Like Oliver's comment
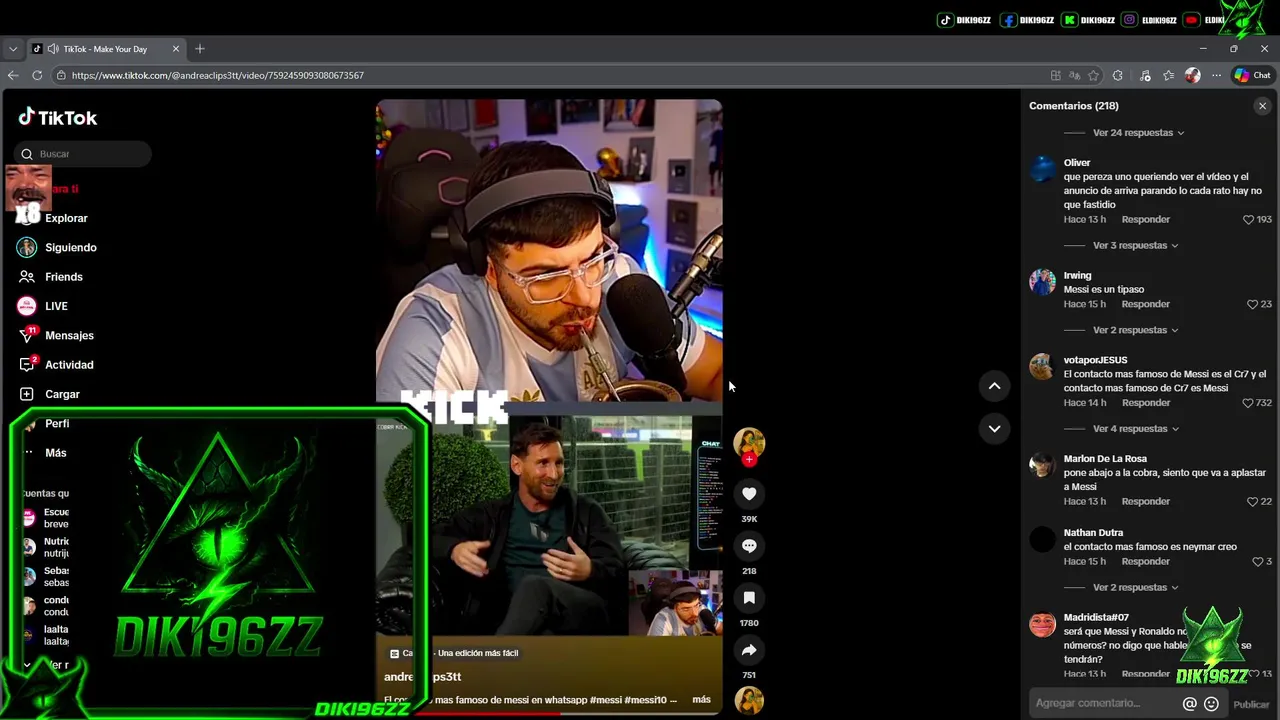 1248,219
